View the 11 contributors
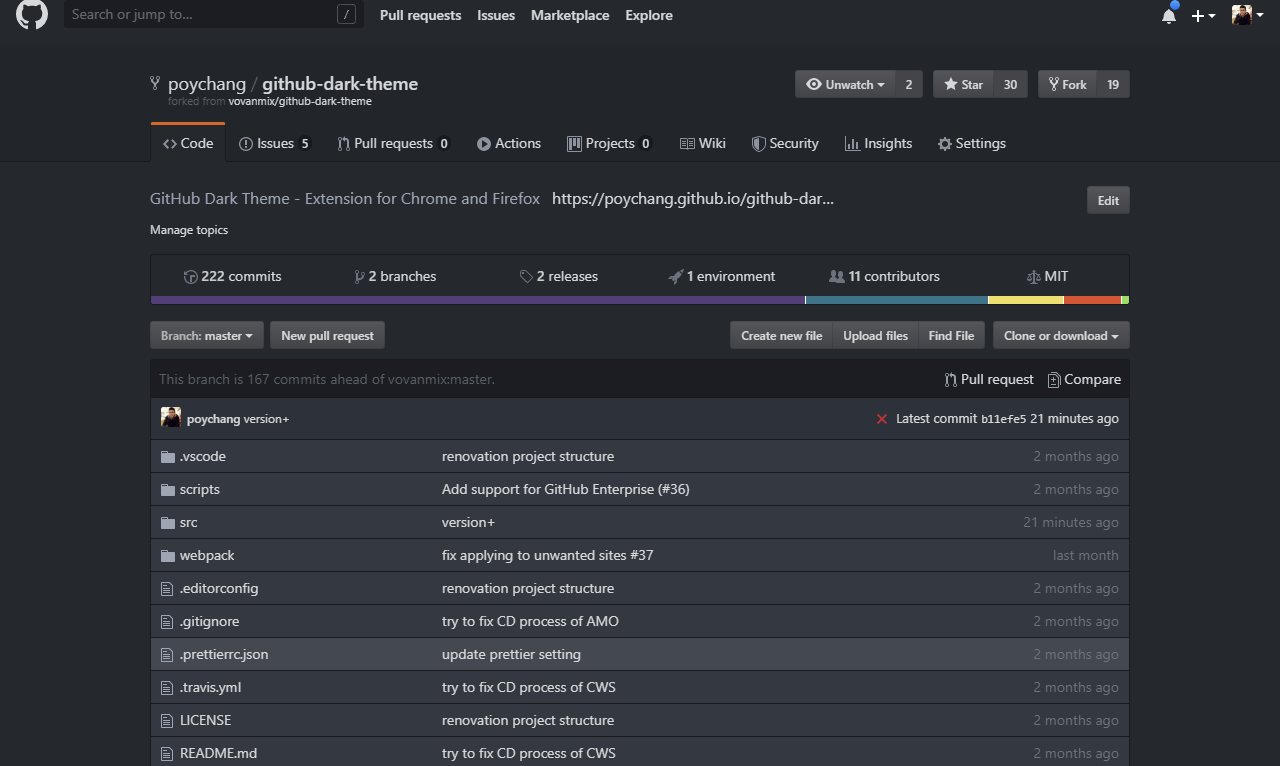The width and height of the screenshot is (1282, 766). (884, 276)
